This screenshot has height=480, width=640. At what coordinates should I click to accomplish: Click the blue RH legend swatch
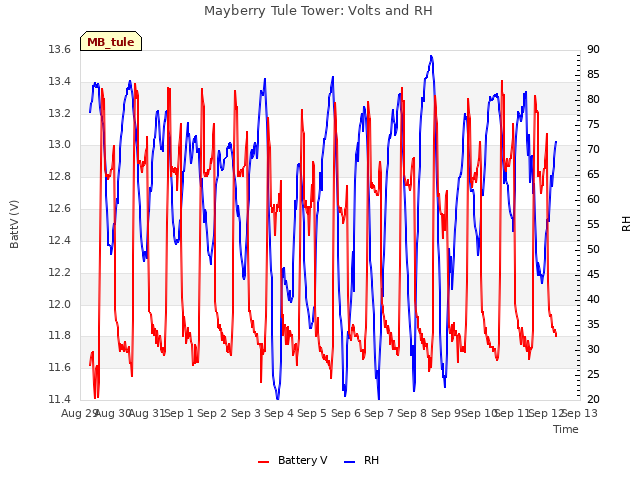(x=350, y=462)
